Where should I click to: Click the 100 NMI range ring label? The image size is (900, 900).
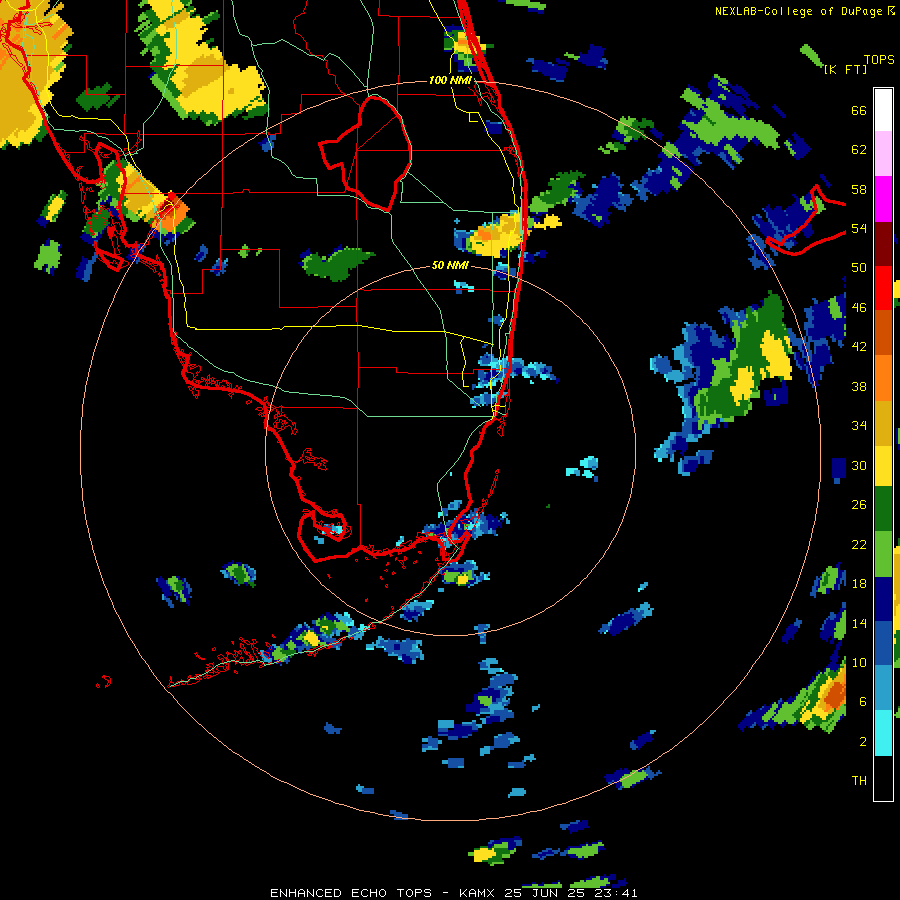(450, 80)
